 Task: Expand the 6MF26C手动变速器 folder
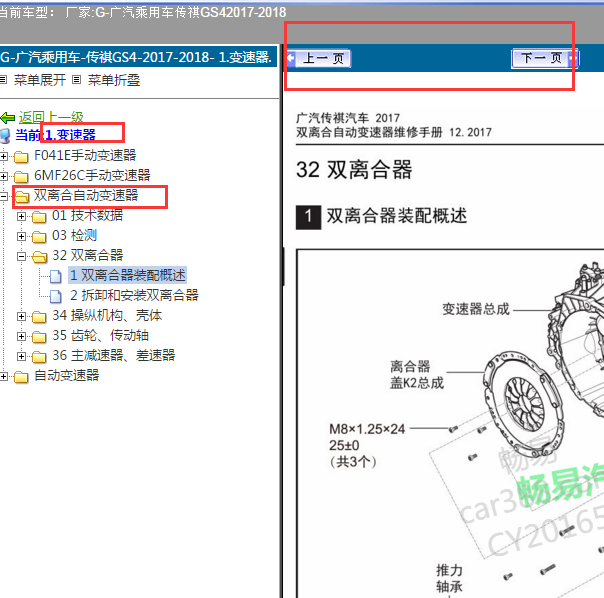pos(4,176)
